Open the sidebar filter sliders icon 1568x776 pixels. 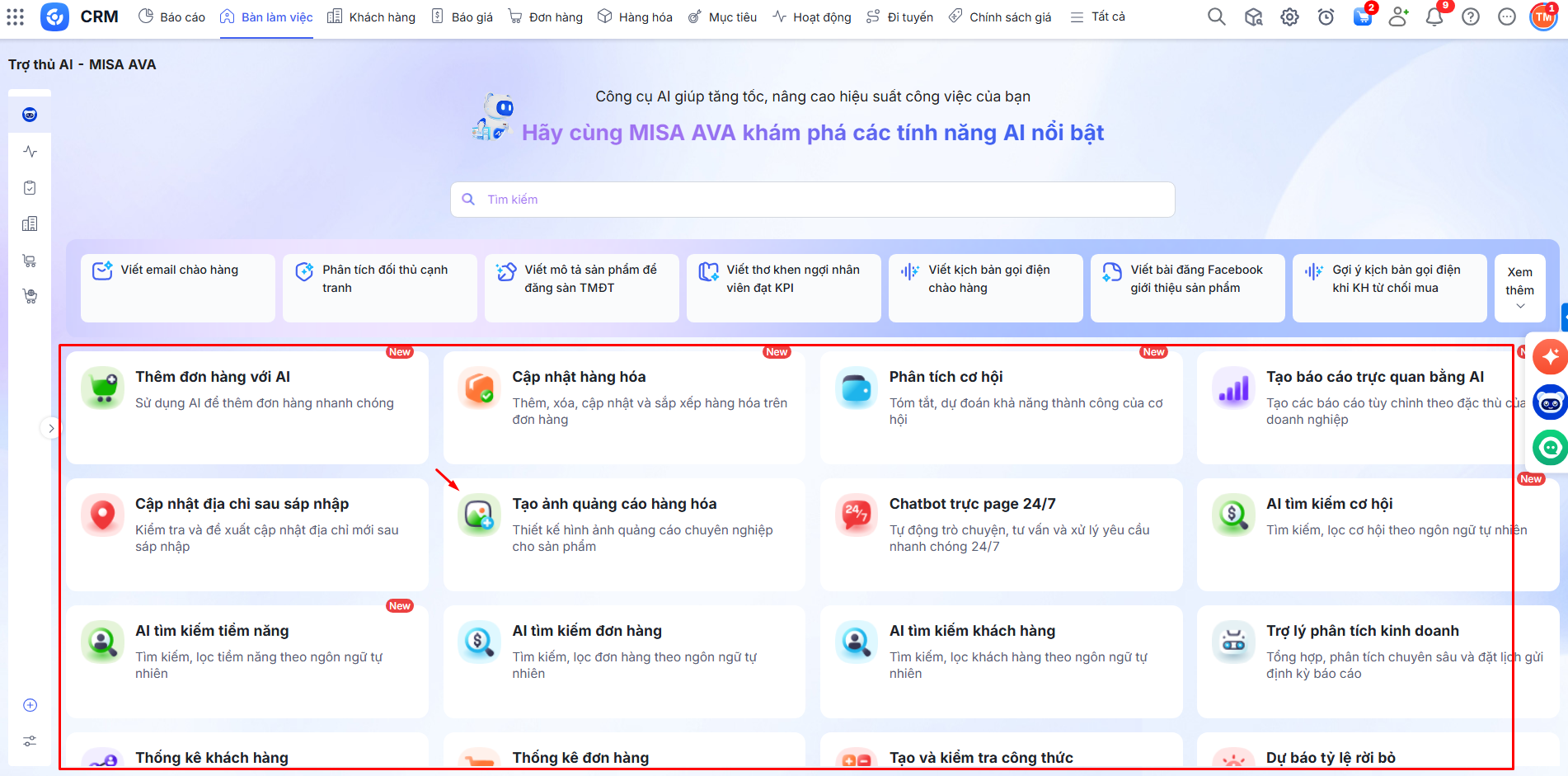pos(30,741)
